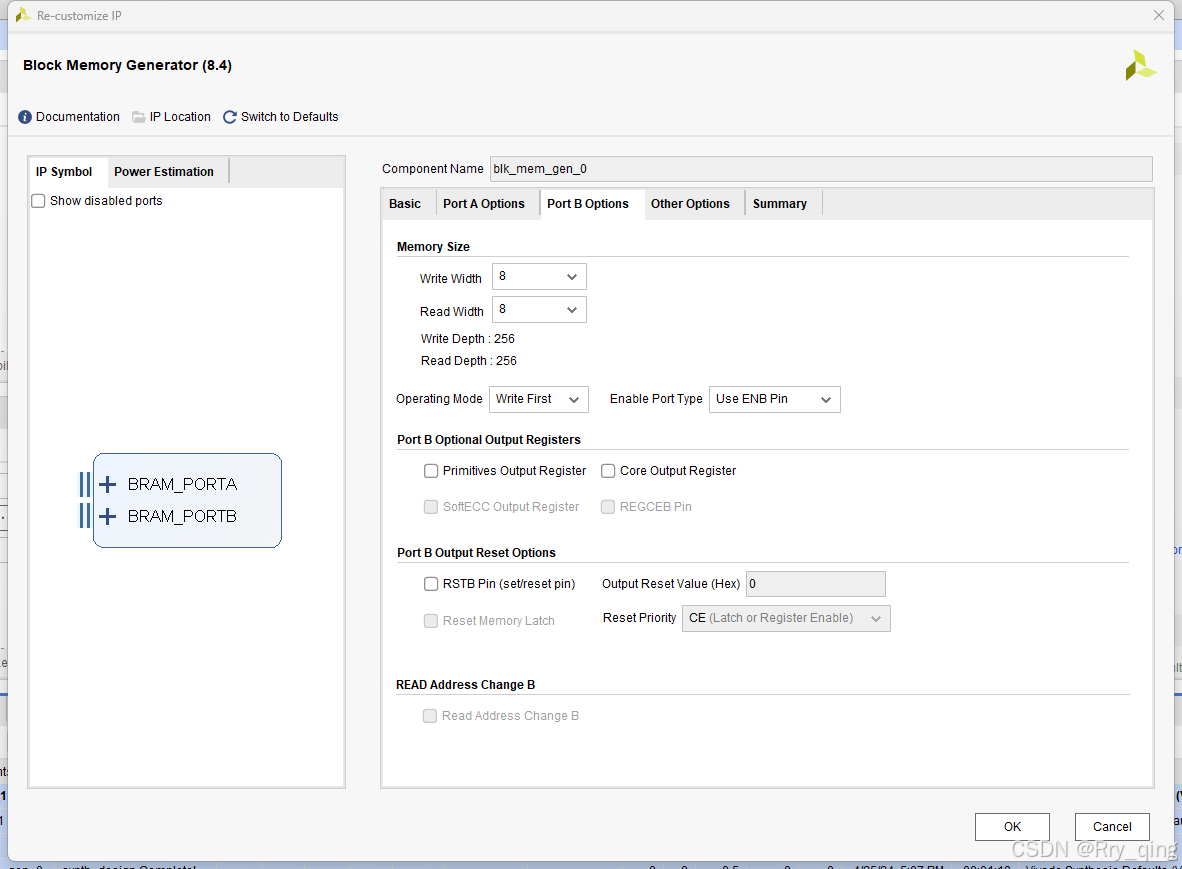Image resolution: width=1182 pixels, height=869 pixels.
Task: Enable RSTB Pin (set/reset pin)
Action: [431, 584]
